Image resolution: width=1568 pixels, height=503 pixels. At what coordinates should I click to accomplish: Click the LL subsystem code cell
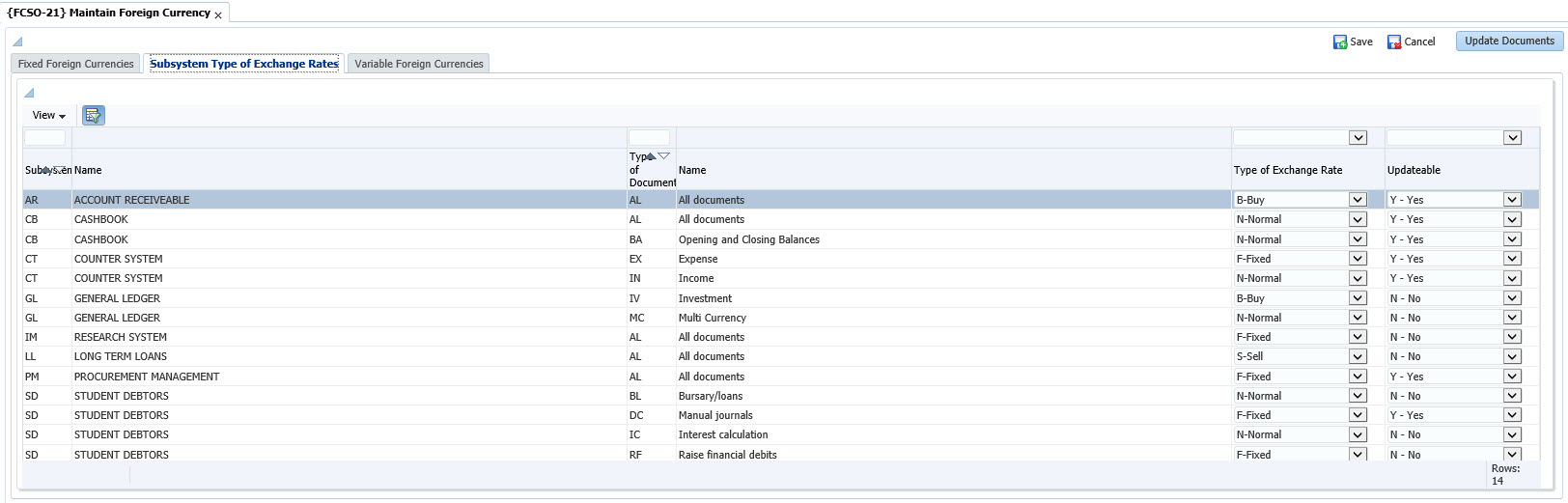[x=47, y=356]
